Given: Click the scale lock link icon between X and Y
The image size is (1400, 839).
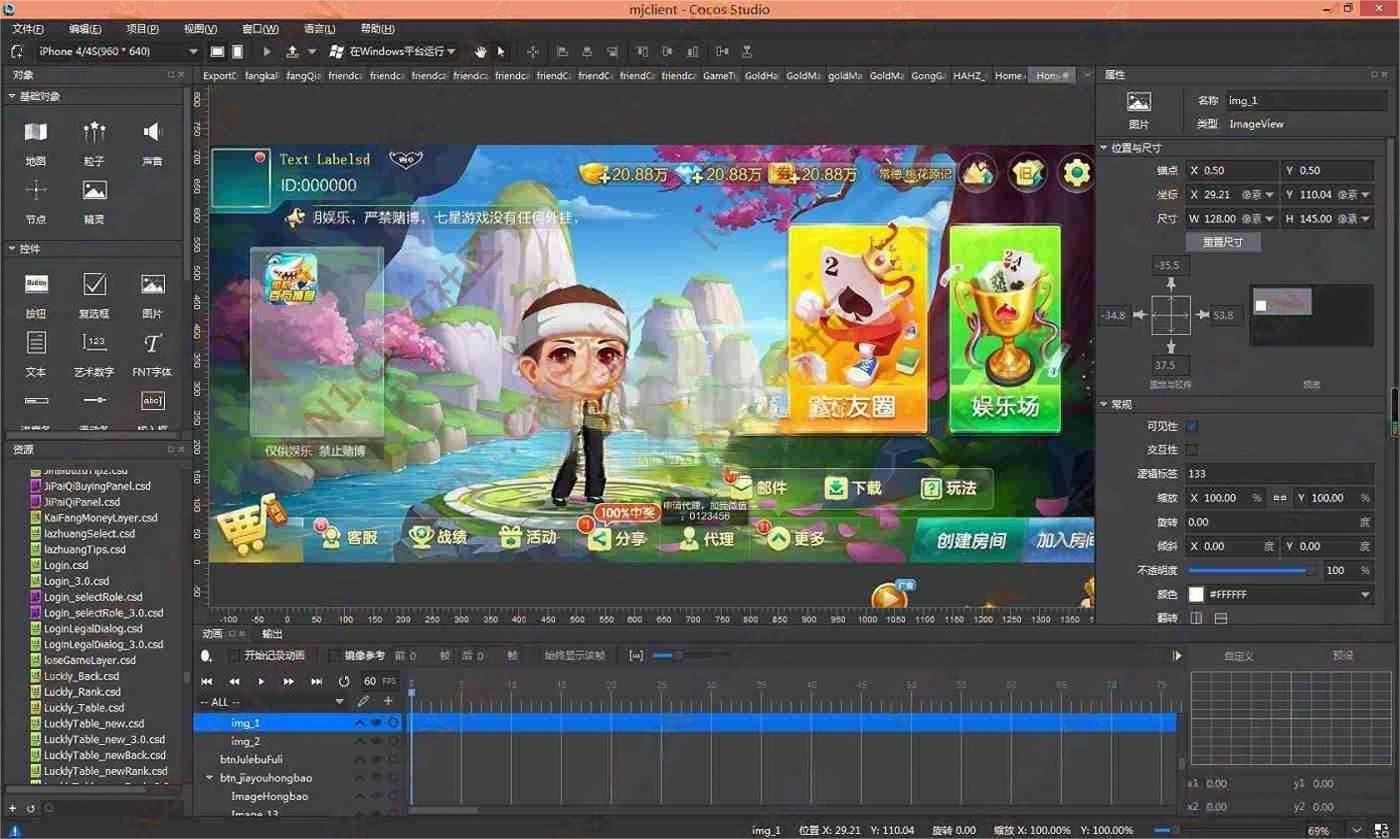Looking at the screenshot, I should [x=1280, y=498].
